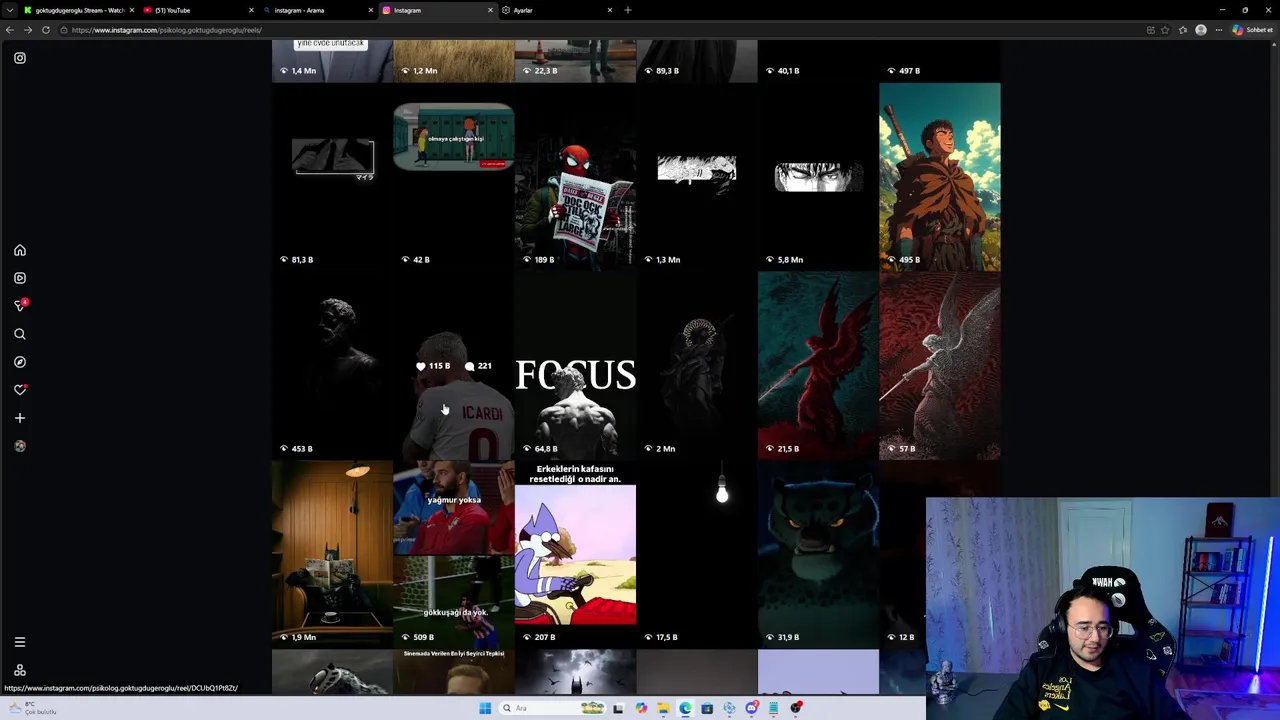Open Microsoft Store from taskbar
This screenshot has height=720, width=1280.
coord(707,708)
